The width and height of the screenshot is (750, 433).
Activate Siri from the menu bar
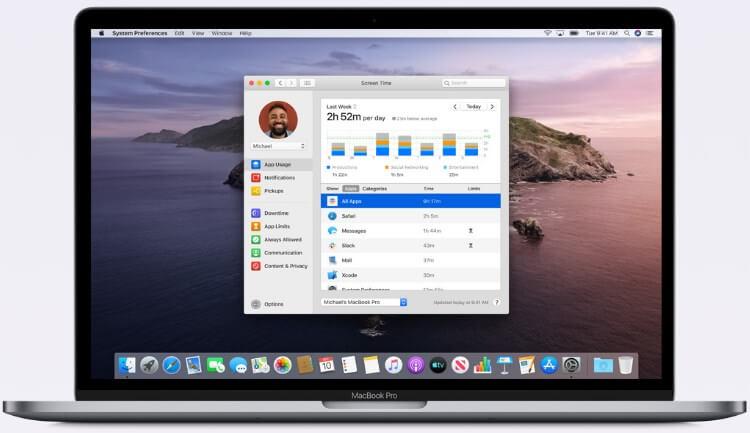tap(638, 33)
